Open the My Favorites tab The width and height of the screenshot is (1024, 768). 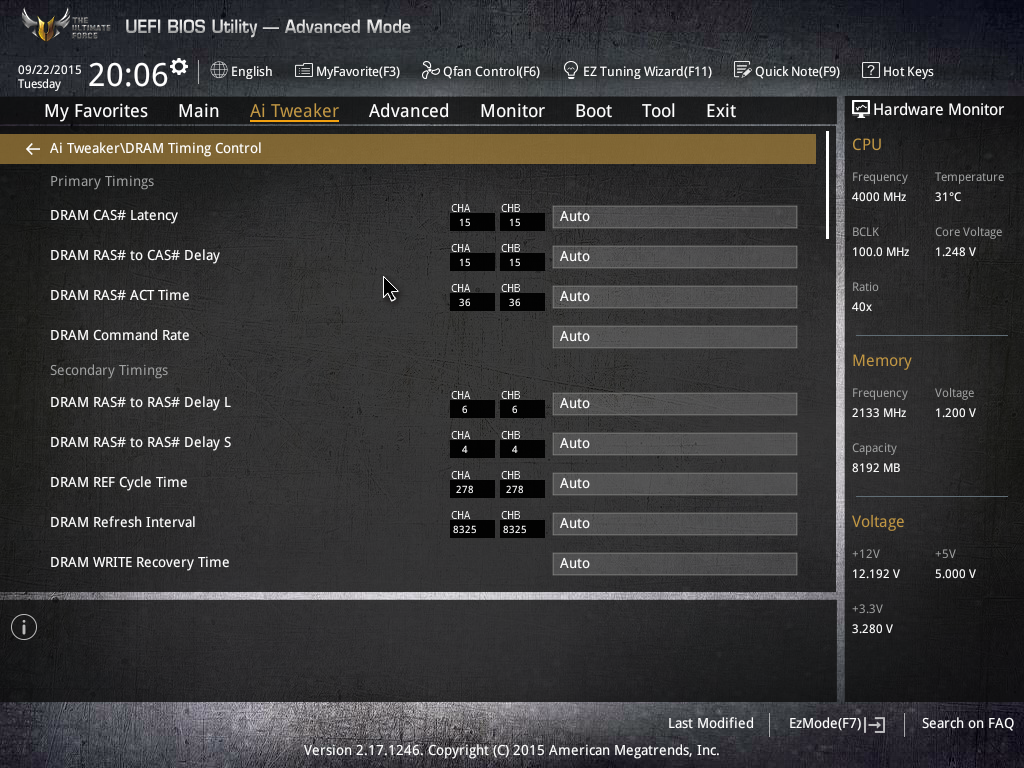click(96, 110)
